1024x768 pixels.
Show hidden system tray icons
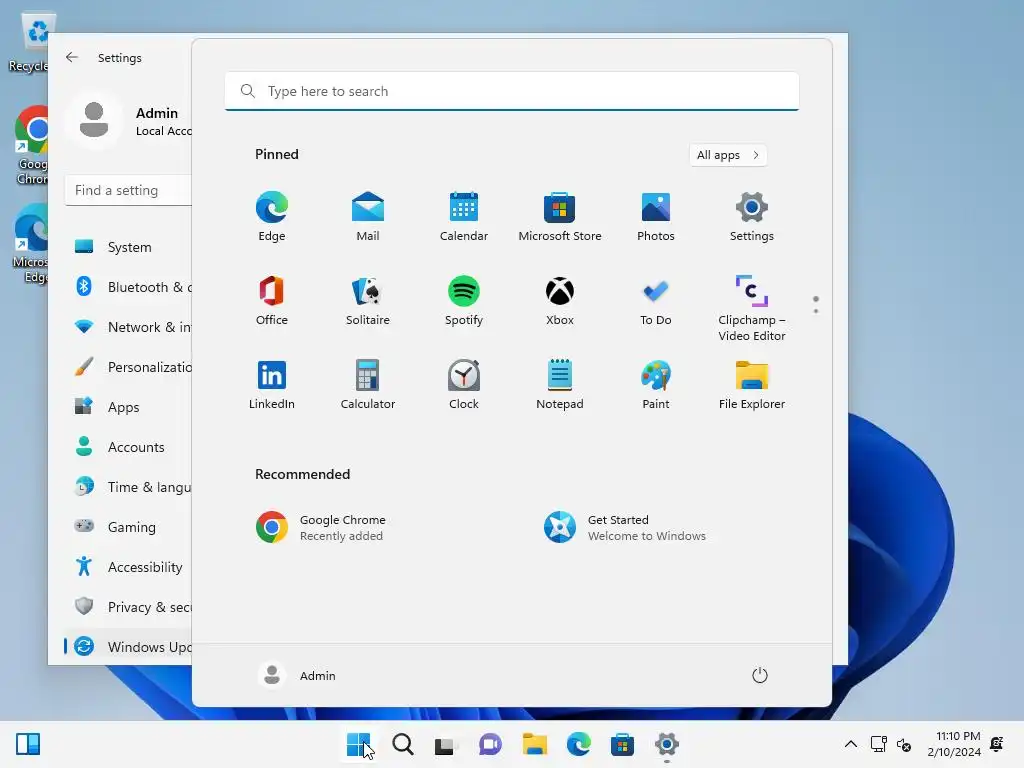pos(851,744)
